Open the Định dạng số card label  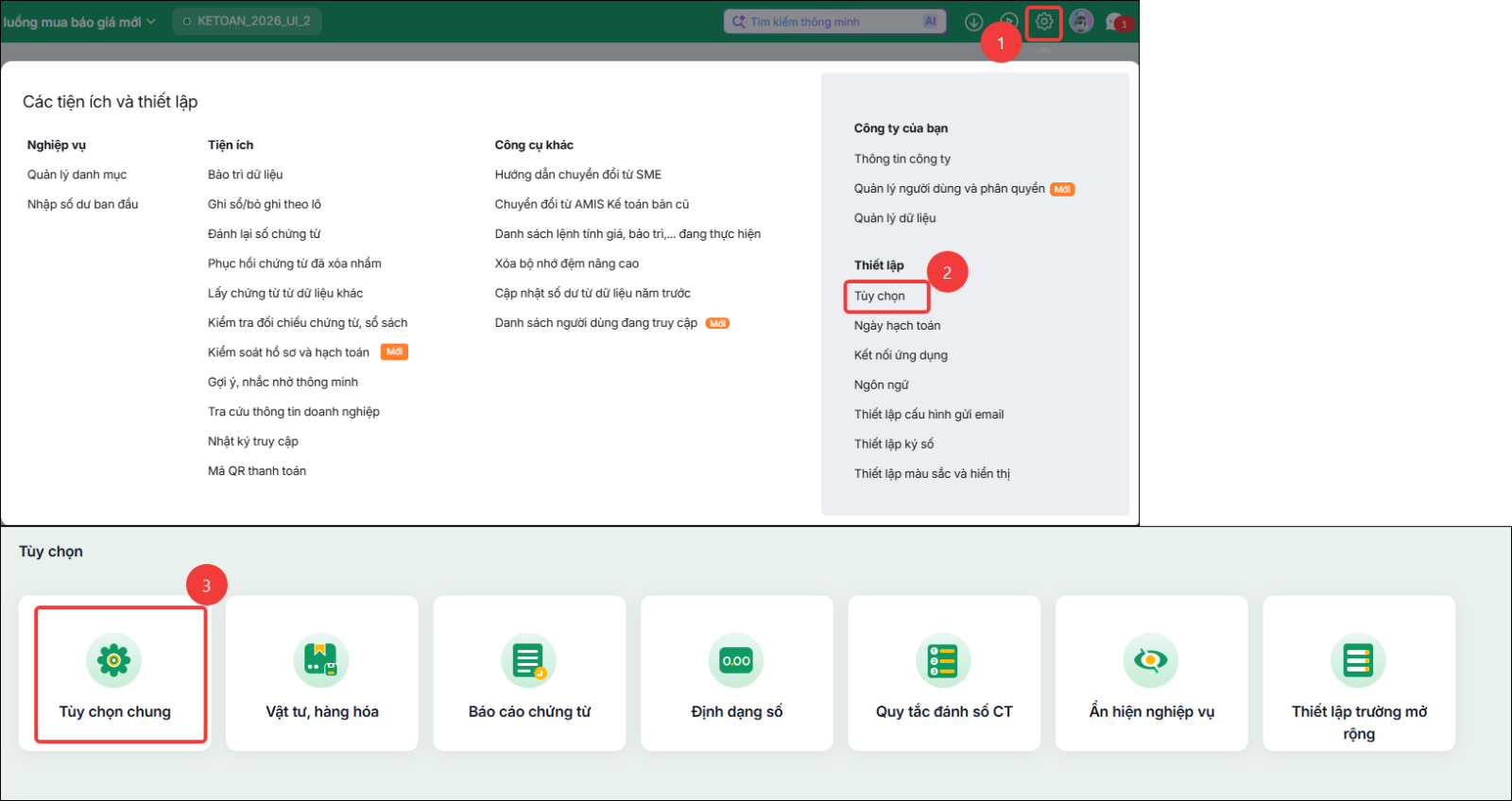736,711
